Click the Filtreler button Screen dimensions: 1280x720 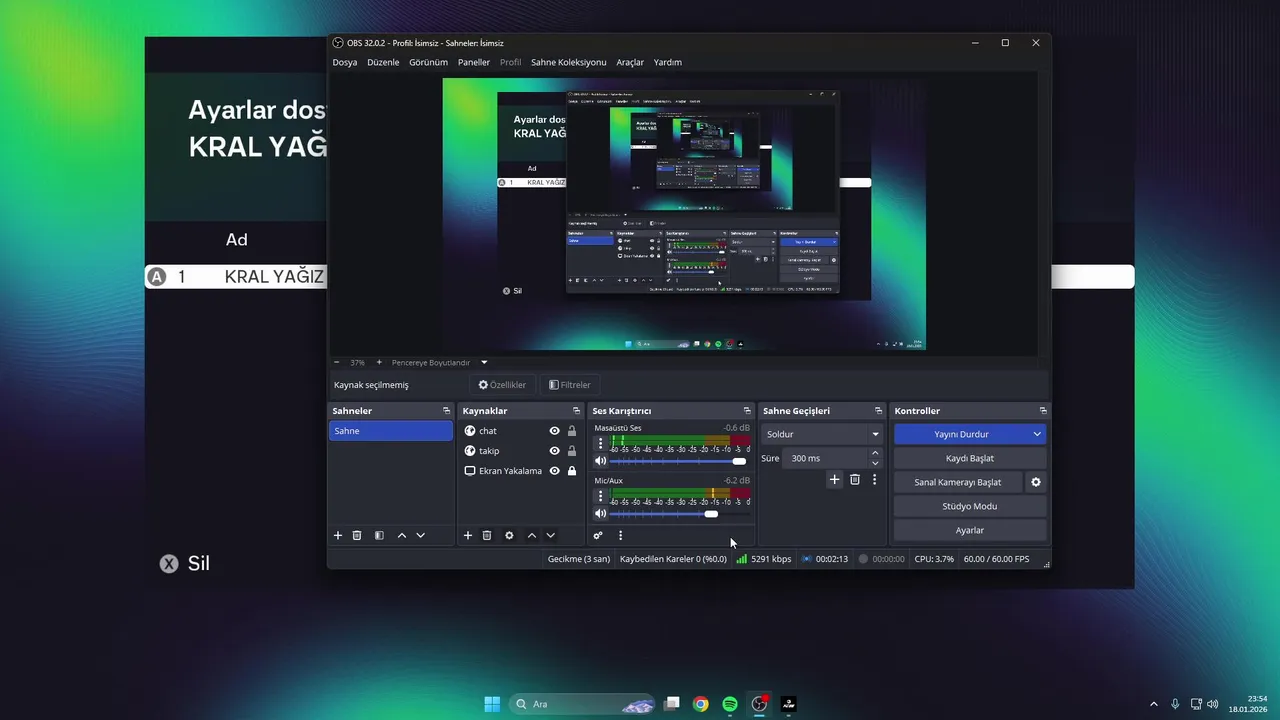[x=570, y=385]
